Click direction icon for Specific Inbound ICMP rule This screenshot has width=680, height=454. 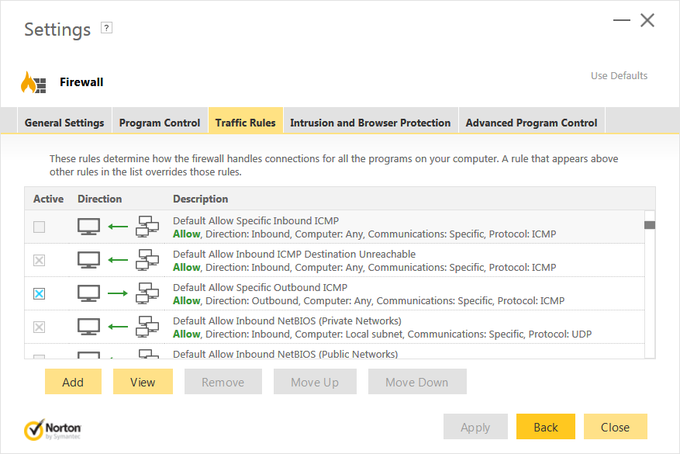pyautogui.click(x=118, y=227)
